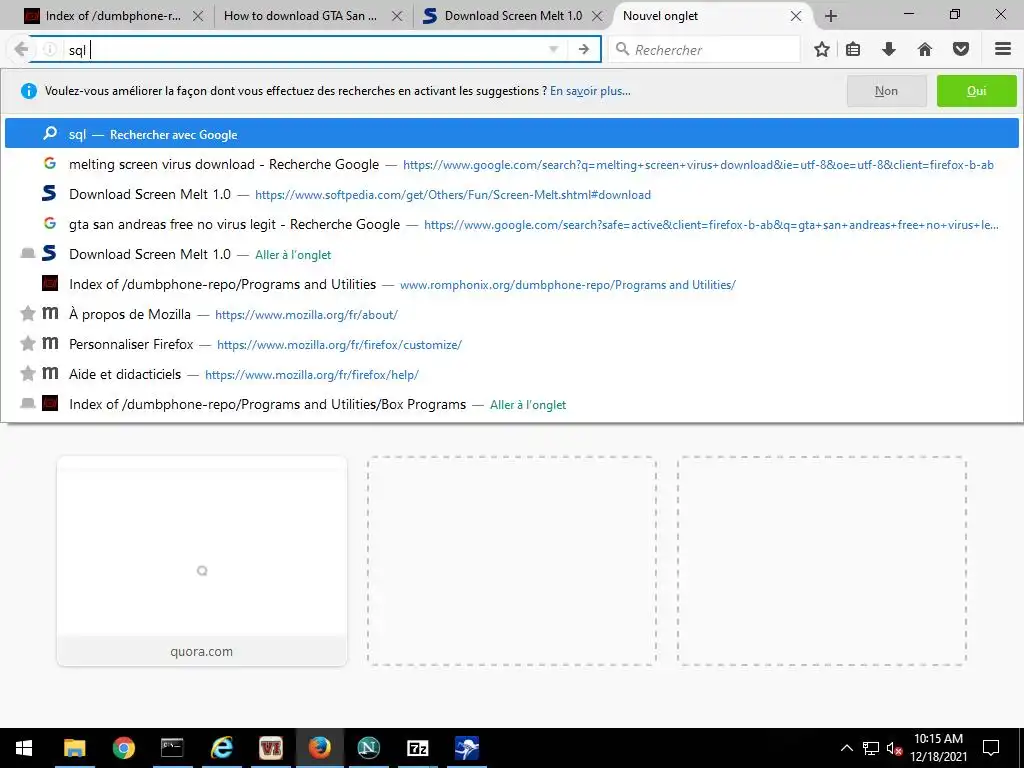
Task: Select Index of Box Programs suggestion
Action: coord(511,404)
